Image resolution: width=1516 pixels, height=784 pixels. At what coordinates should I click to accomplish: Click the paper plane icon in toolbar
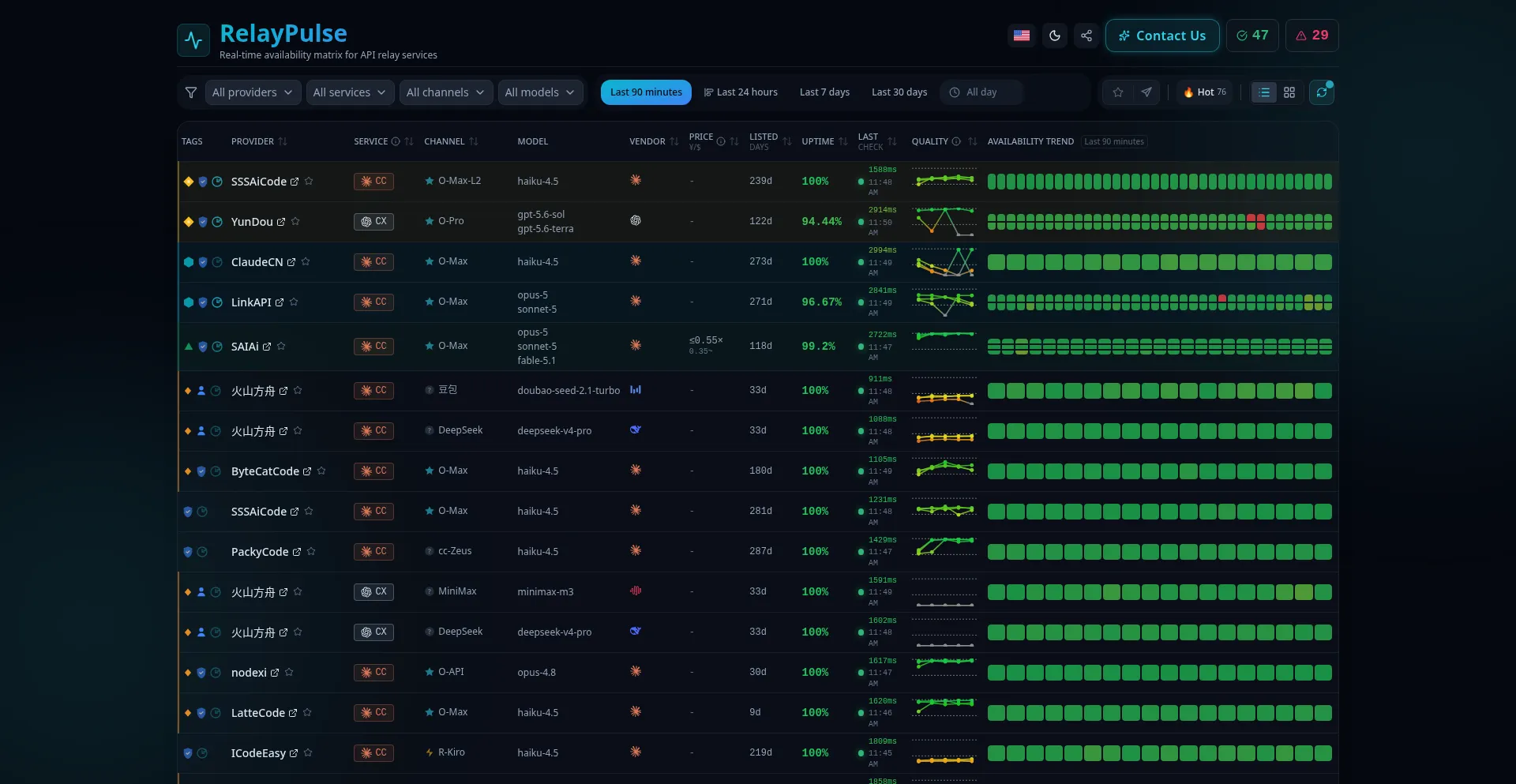click(x=1146, y=92)
